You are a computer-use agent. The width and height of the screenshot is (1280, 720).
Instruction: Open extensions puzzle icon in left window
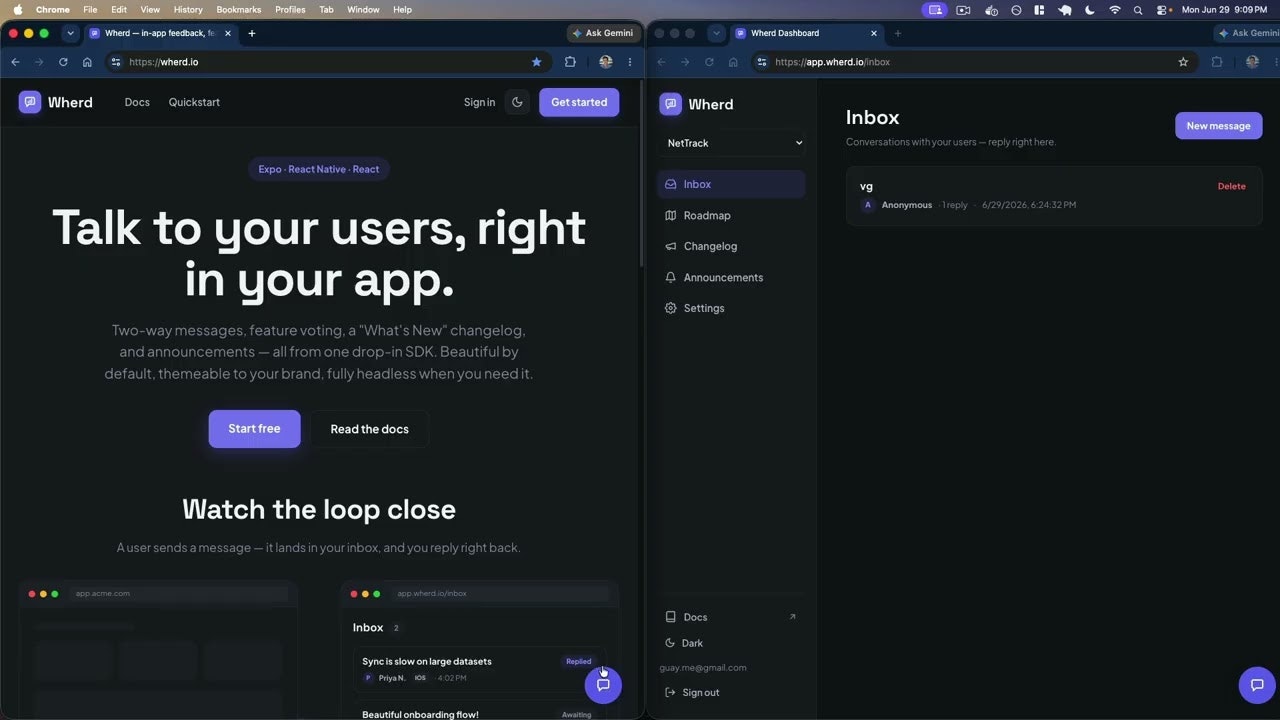(570, 62)
